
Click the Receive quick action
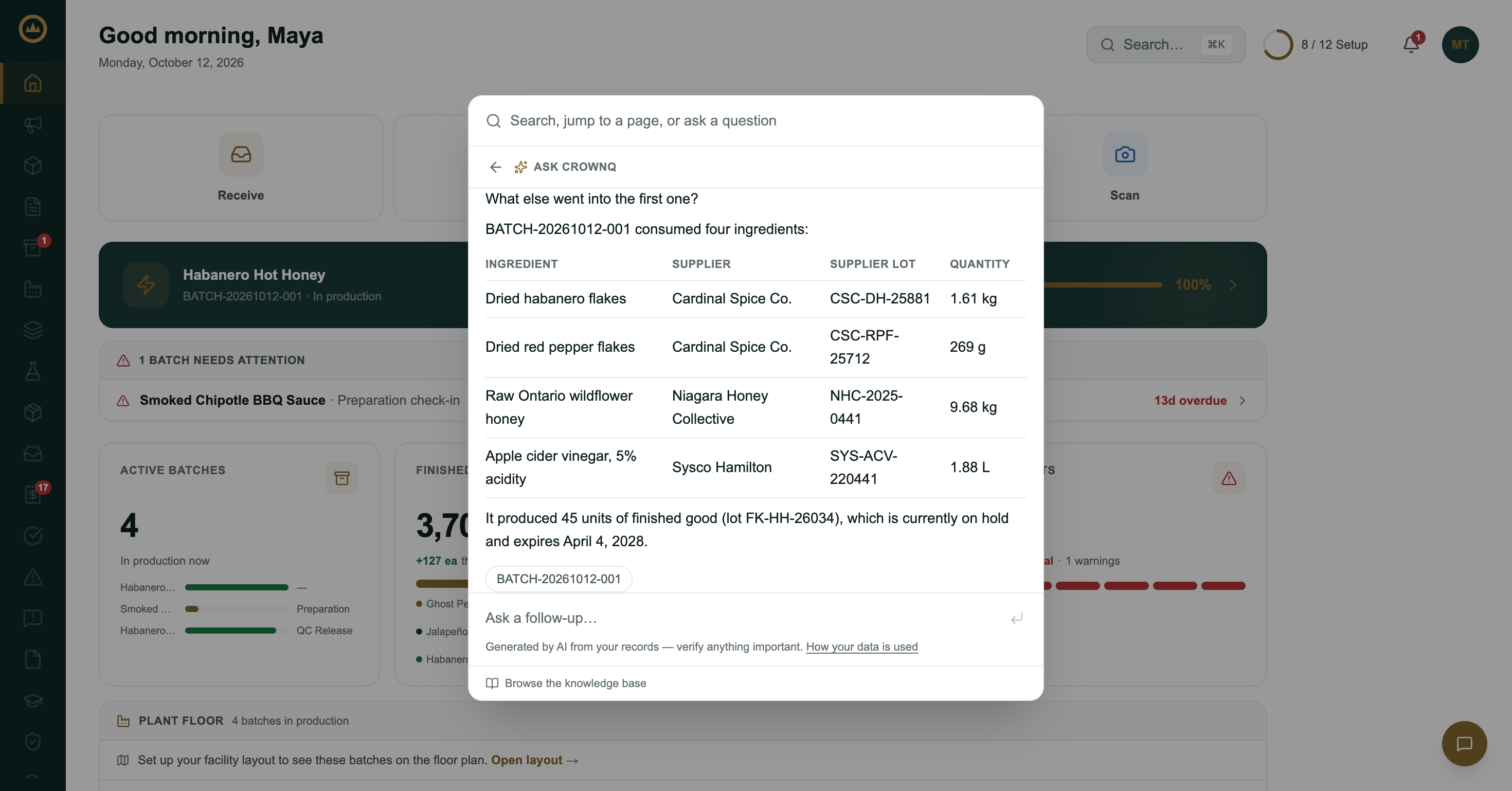241,168
